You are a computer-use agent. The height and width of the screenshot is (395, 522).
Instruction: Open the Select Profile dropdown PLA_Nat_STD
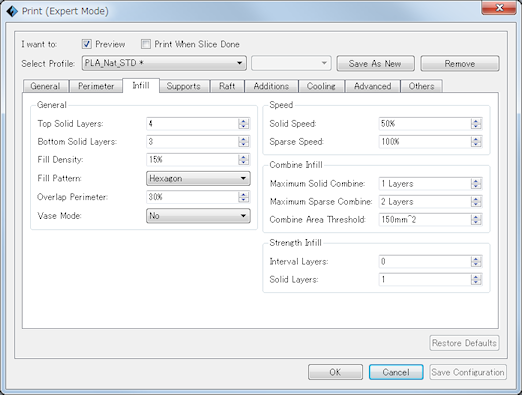[164, 63]
